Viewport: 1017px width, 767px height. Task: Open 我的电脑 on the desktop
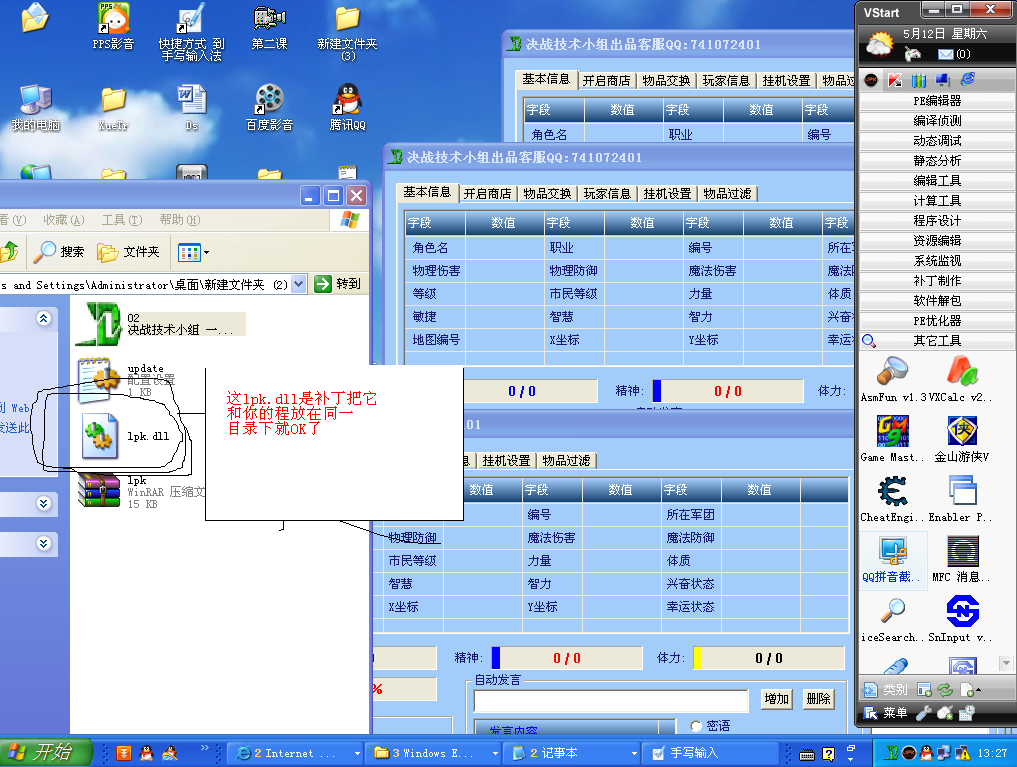point(36,108)
